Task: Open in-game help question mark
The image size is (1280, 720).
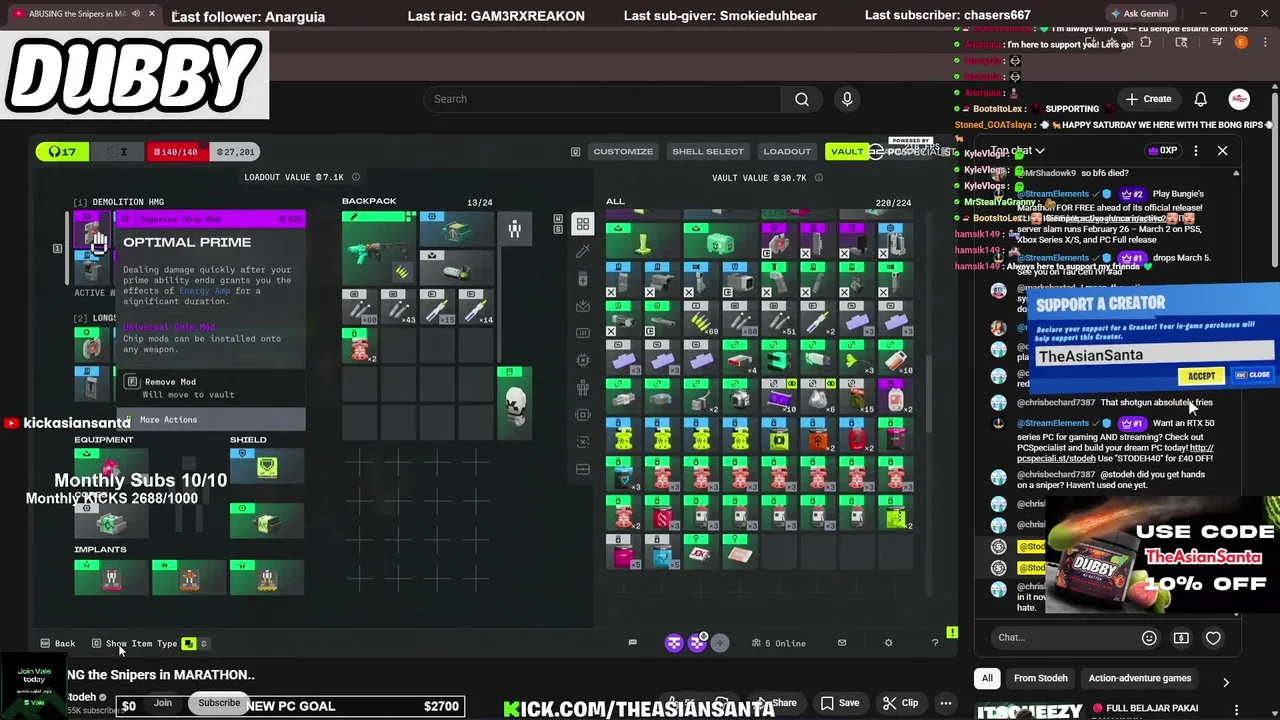Action: (935, 643)
